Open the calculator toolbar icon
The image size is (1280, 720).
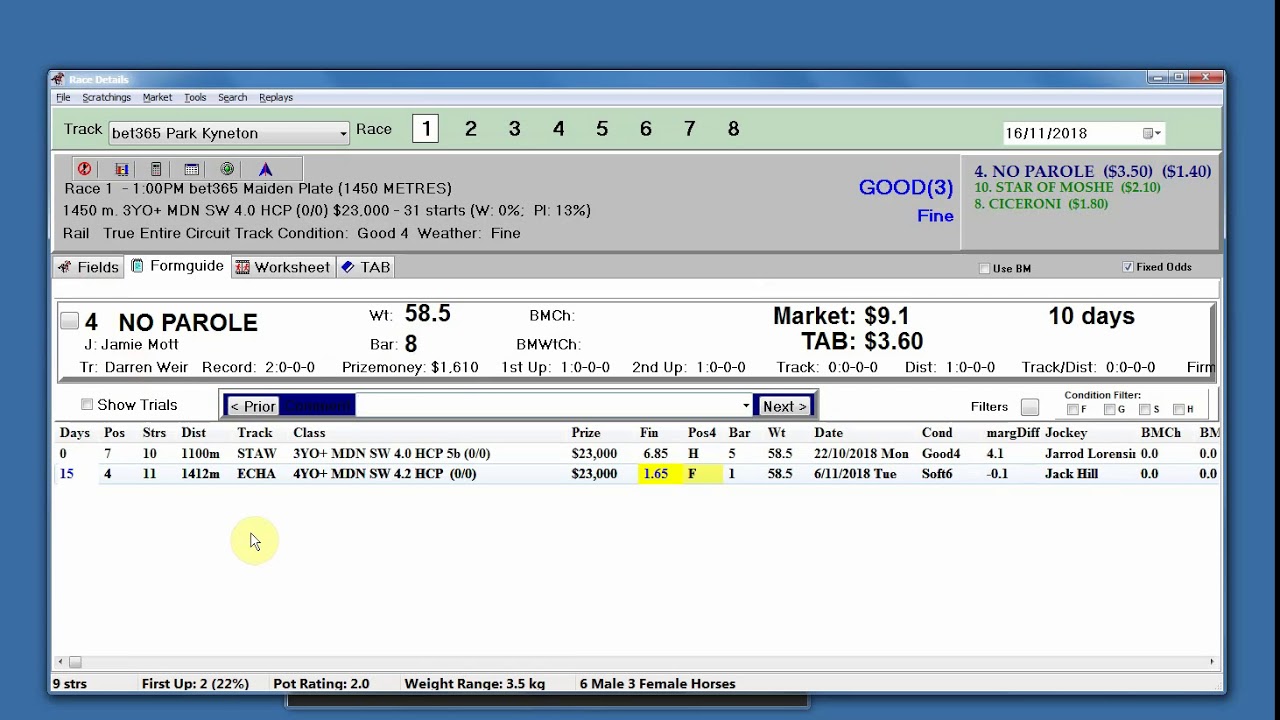point(156,169)
